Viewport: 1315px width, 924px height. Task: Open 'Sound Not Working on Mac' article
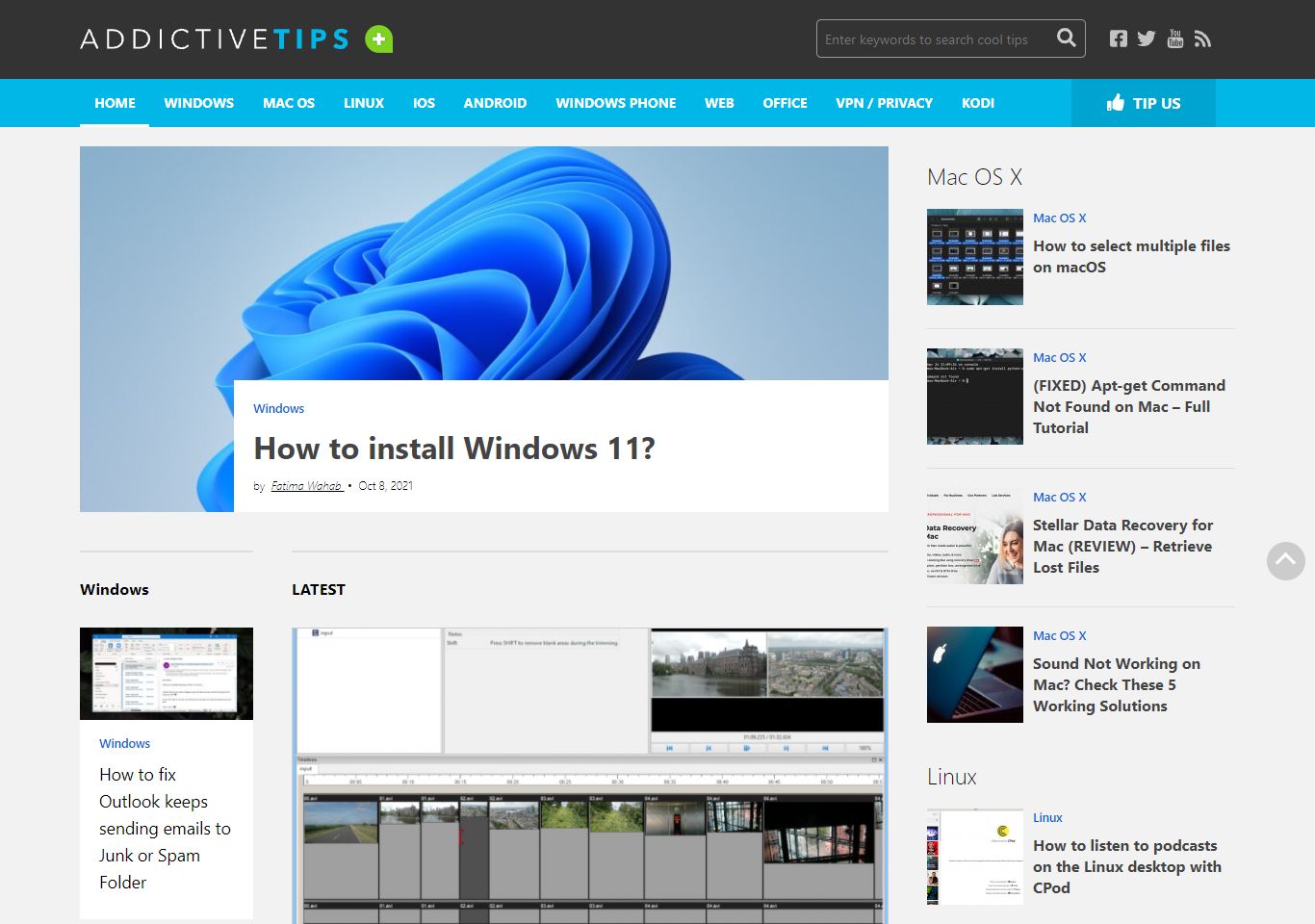pyautogui.click(x=1117, y=684)
